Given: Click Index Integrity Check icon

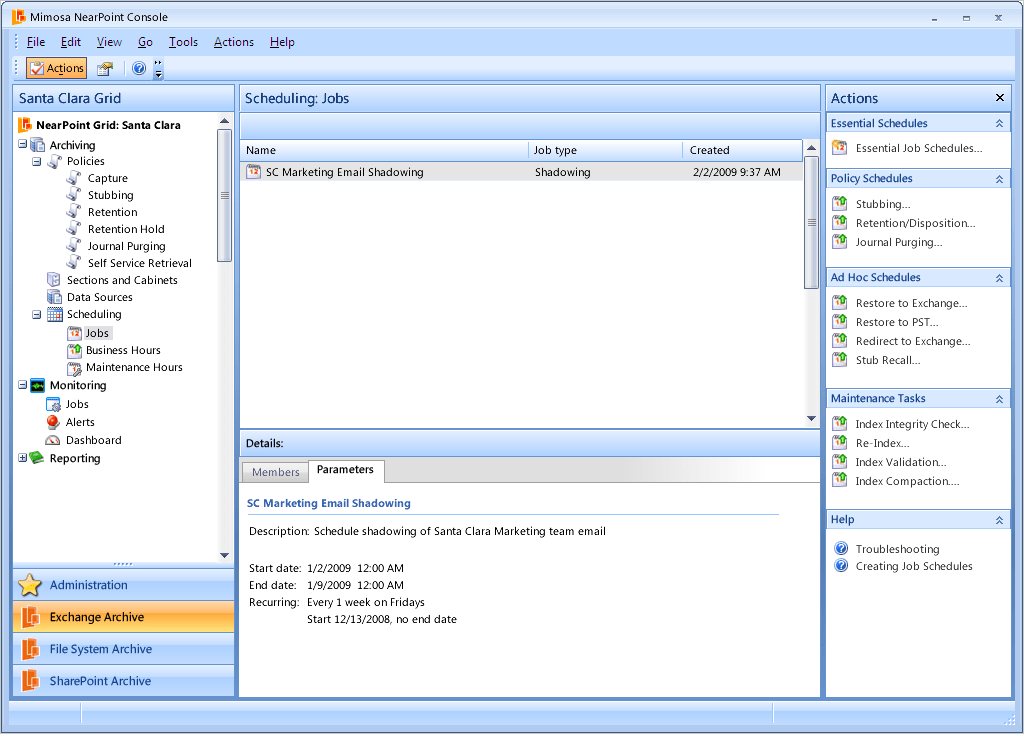Looking at the screenshot, I should (840, 423).
